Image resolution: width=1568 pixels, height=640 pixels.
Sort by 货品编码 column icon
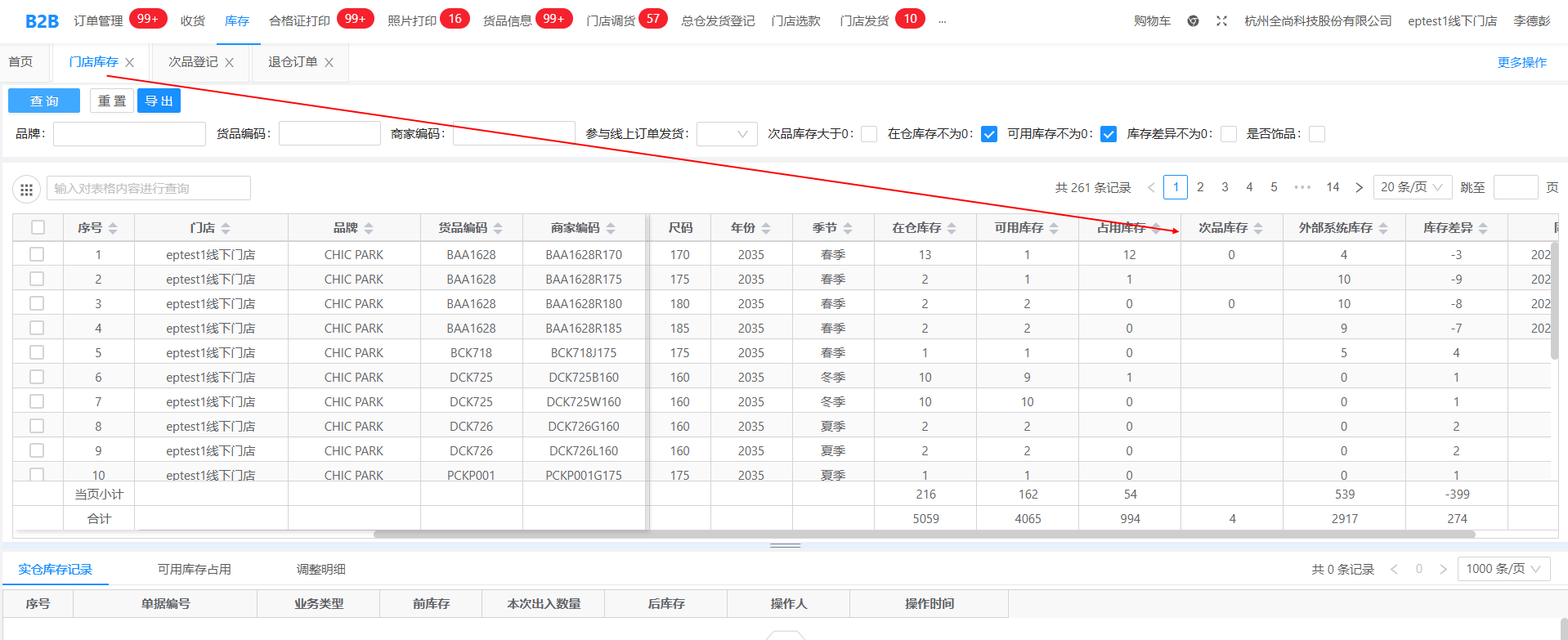coord(498,229)
